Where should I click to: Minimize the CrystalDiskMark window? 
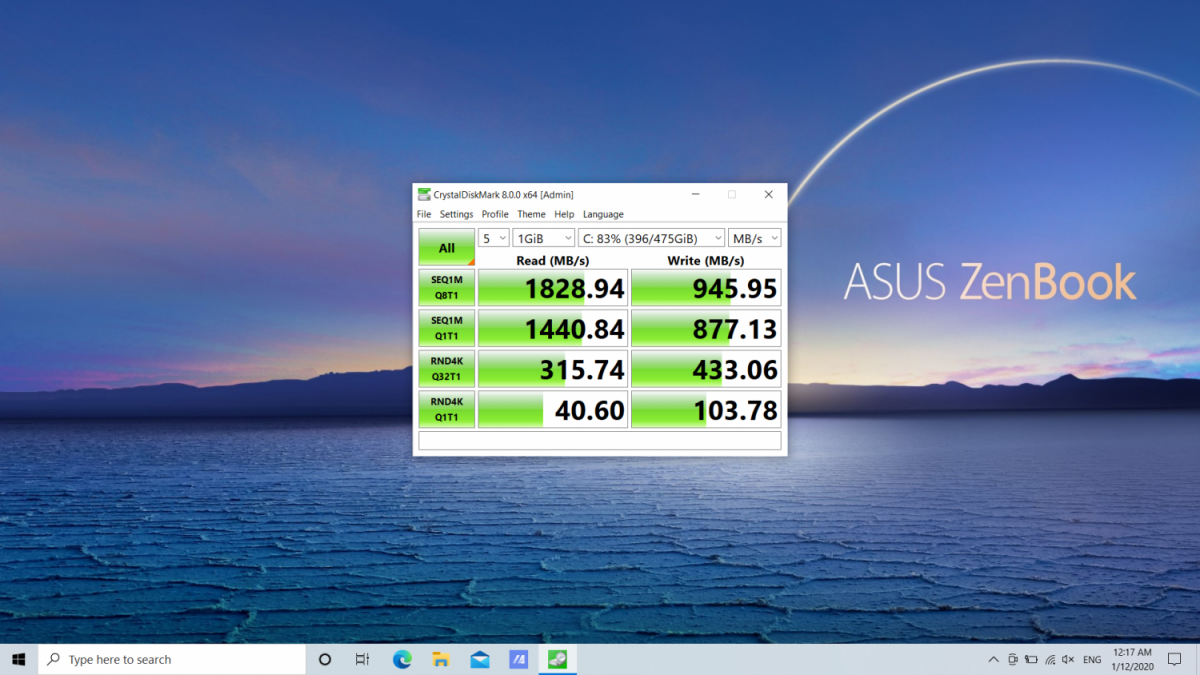696,194
